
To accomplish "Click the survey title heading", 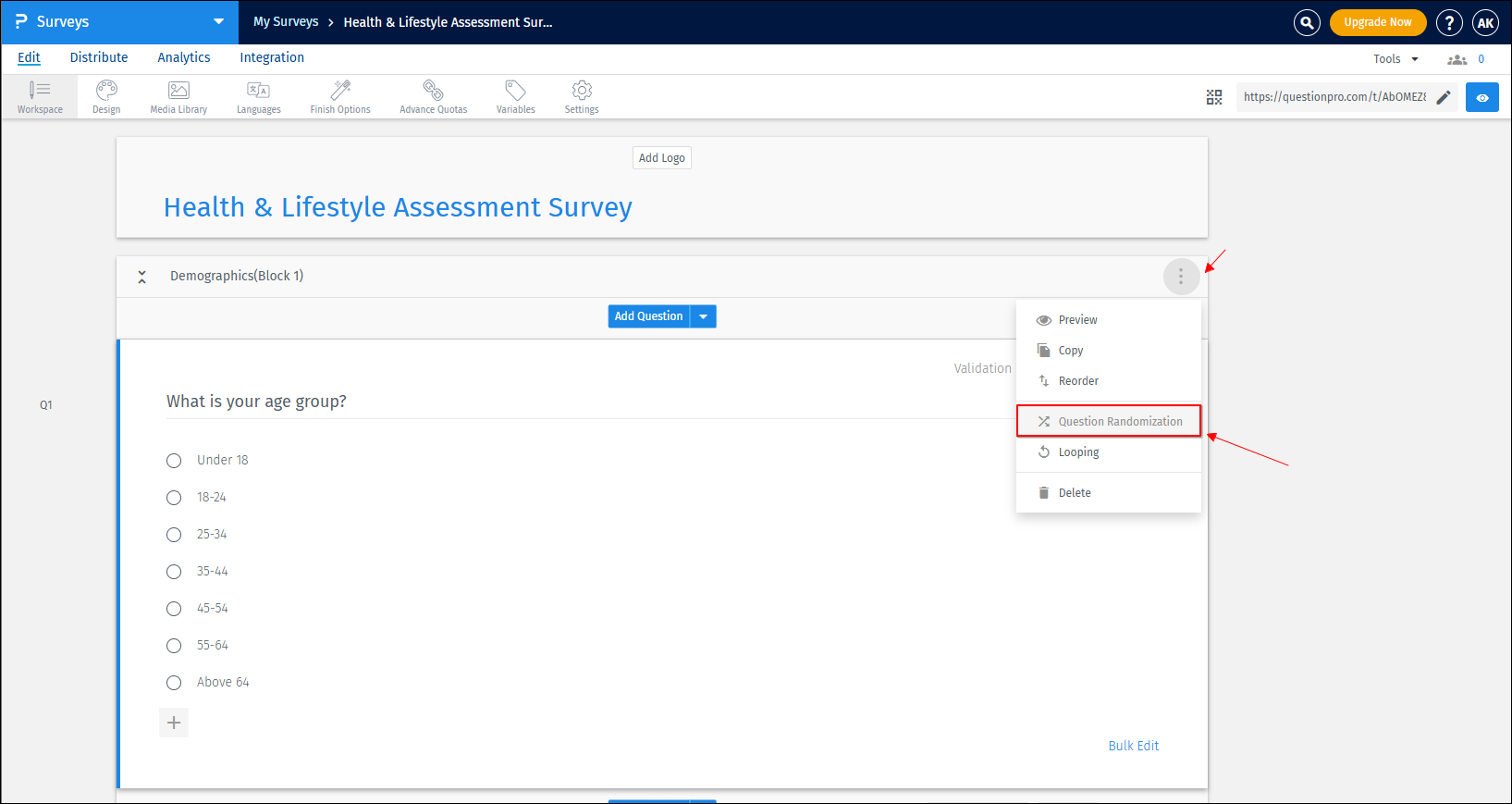I will 398,207.
